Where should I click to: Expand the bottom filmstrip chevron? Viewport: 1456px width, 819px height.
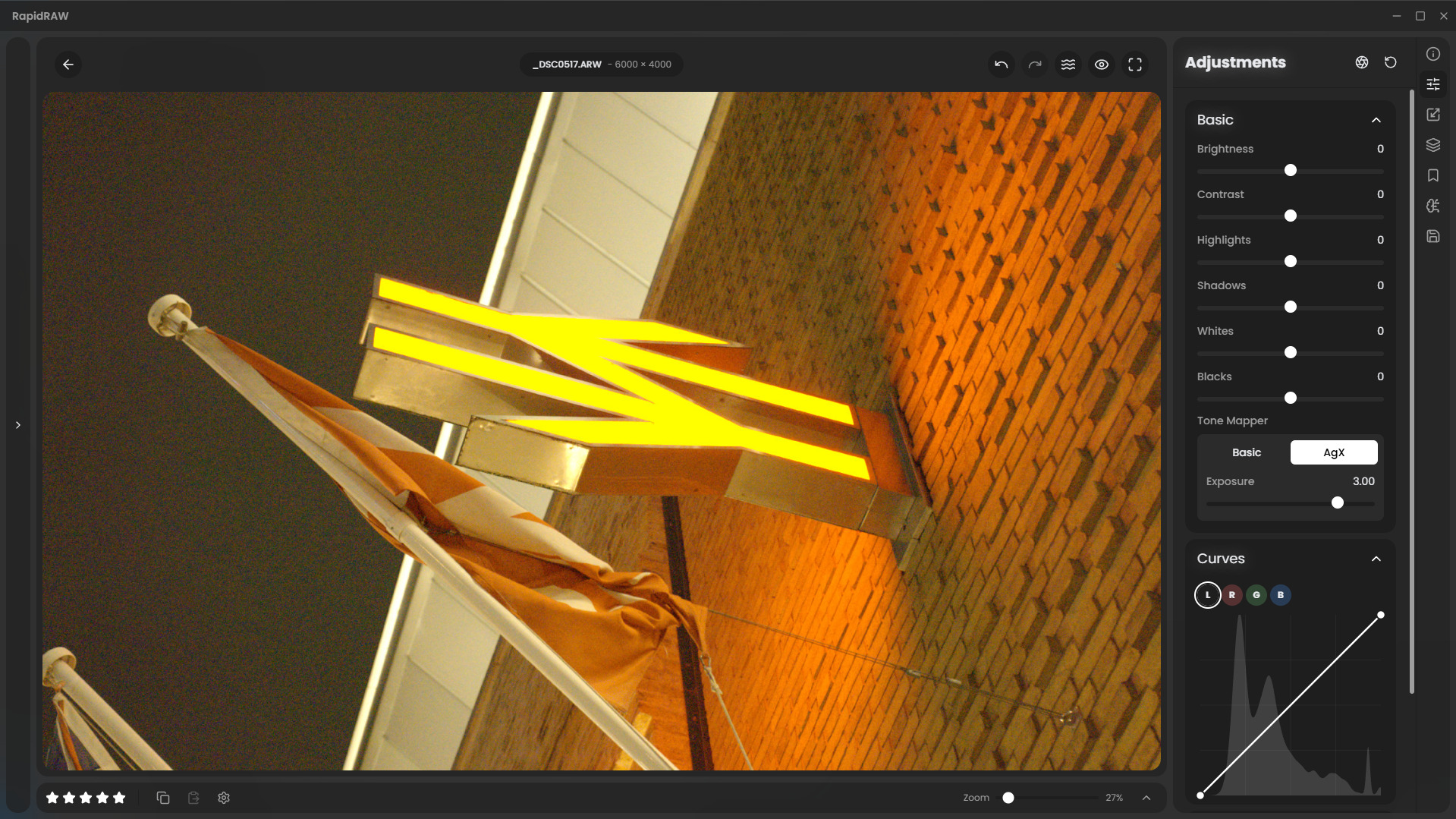click(x=1146, y=798)
